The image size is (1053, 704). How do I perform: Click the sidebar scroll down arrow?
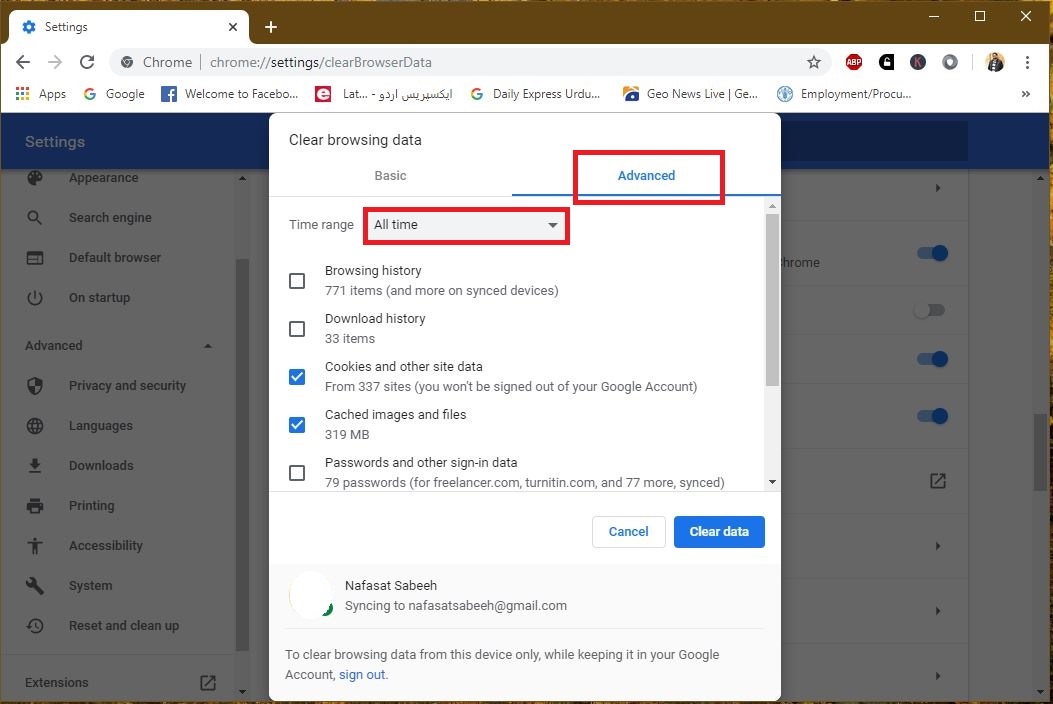pos(242,692)
